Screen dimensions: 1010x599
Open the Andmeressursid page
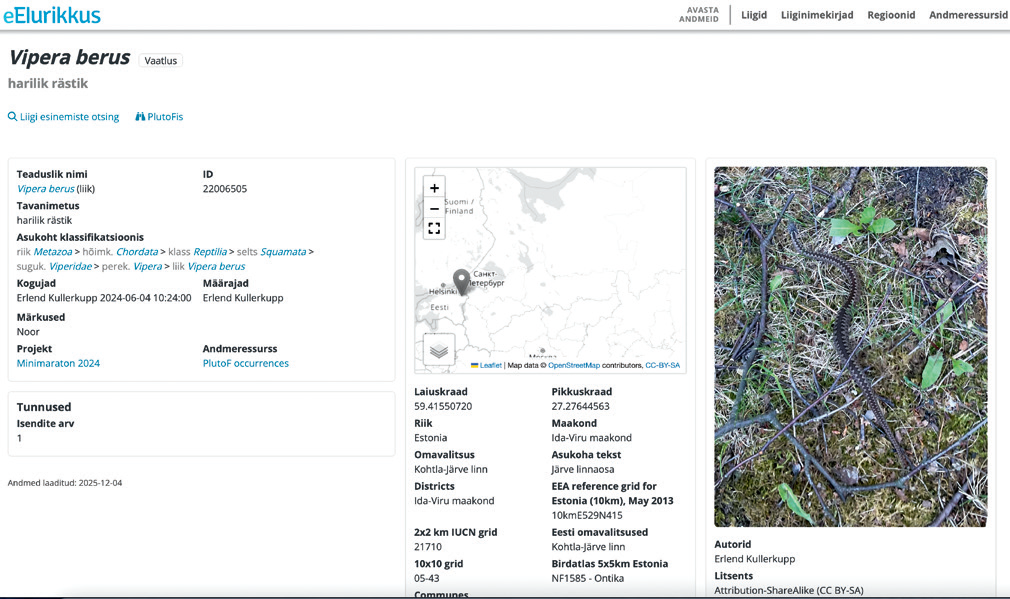968,15
